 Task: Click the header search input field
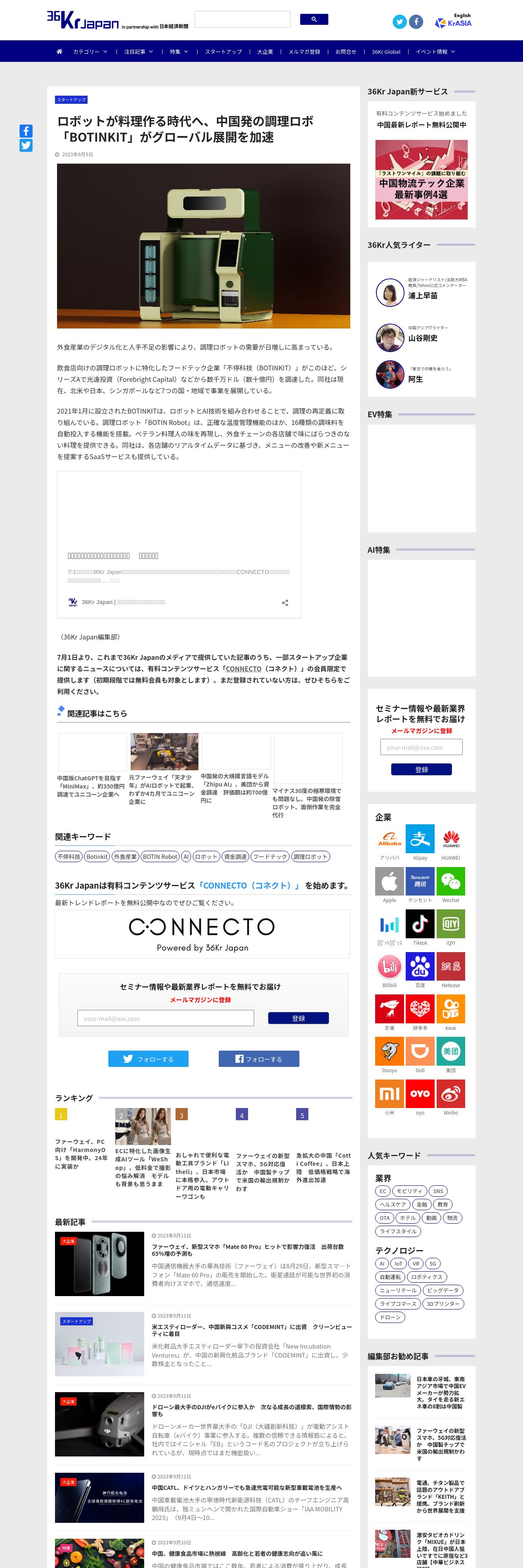pyautogui.click(x=242, y=20)
